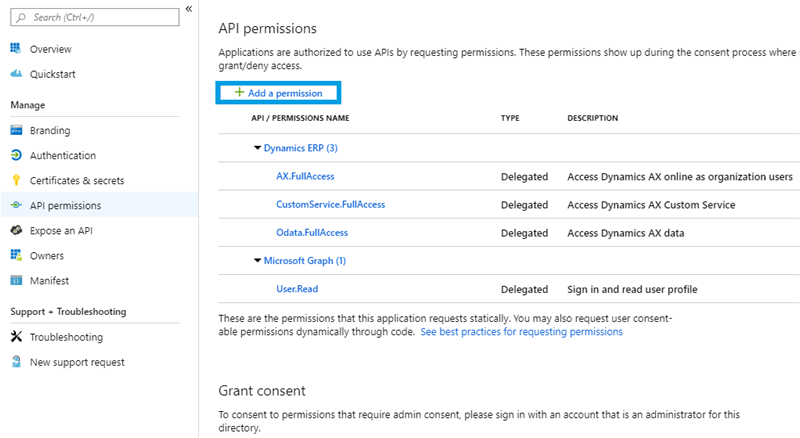Open the API permissions menu item

point(65,206)
